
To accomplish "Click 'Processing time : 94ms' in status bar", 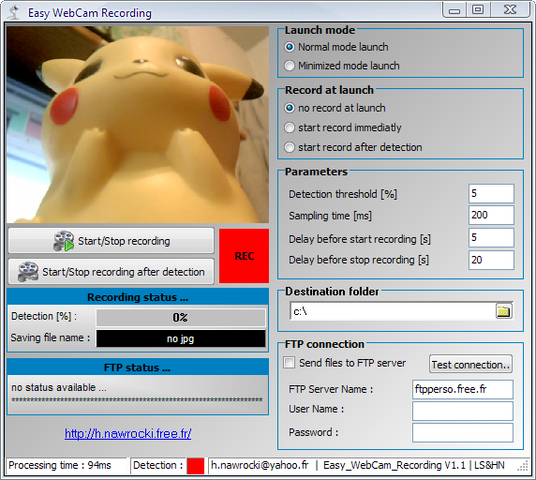I will click(x=60, y=465).
